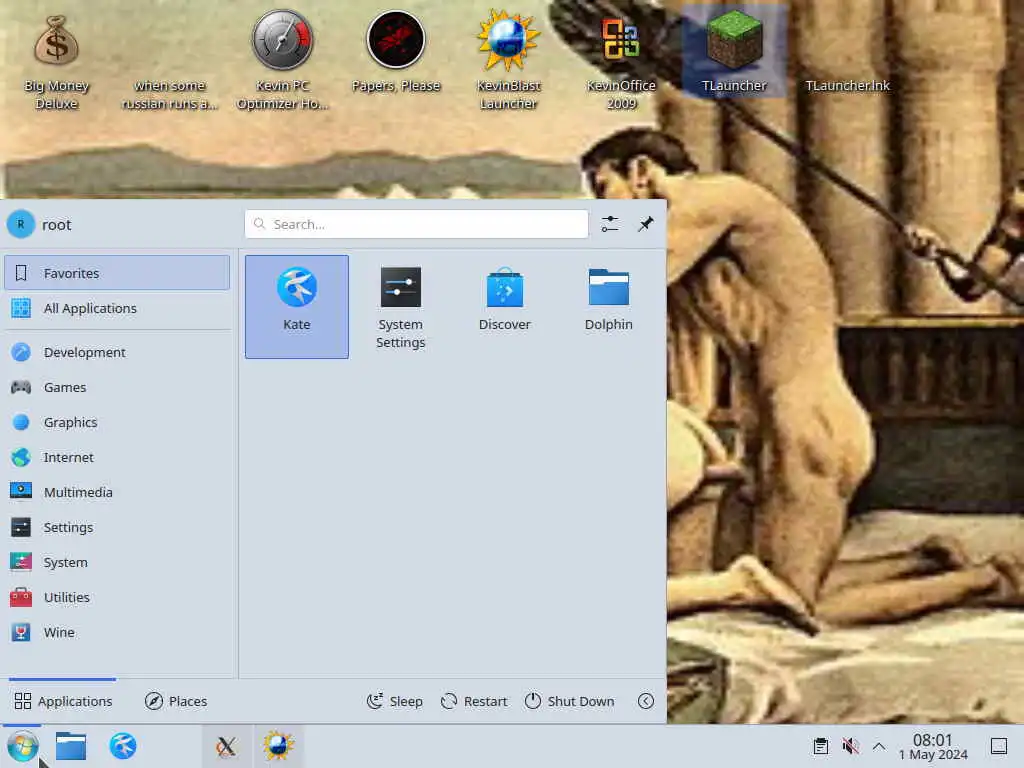Open the Development category
The height and width of the screenshot is (768, 1024).
click(x=117, y=352)
